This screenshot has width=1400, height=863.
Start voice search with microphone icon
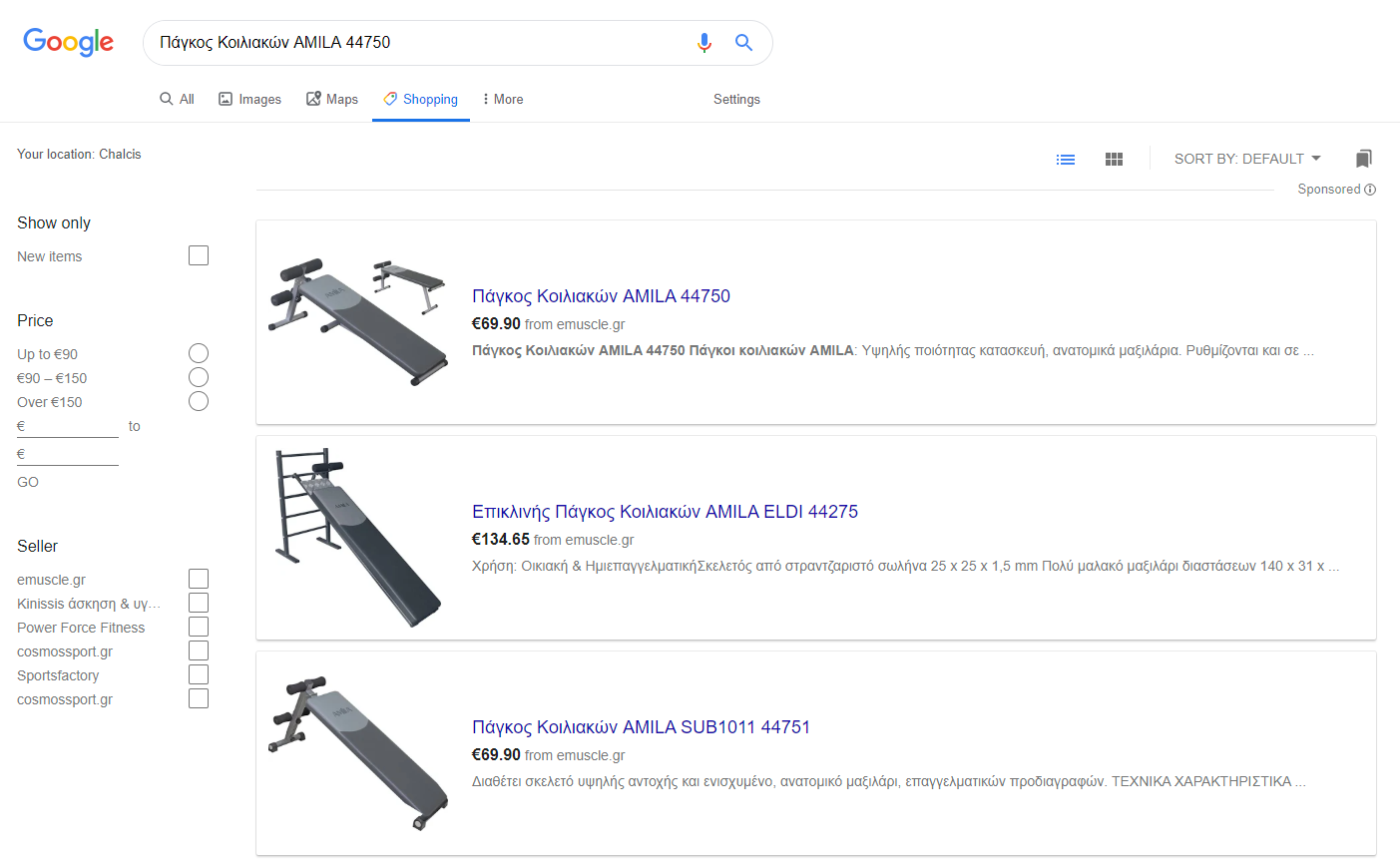[704, 42]
